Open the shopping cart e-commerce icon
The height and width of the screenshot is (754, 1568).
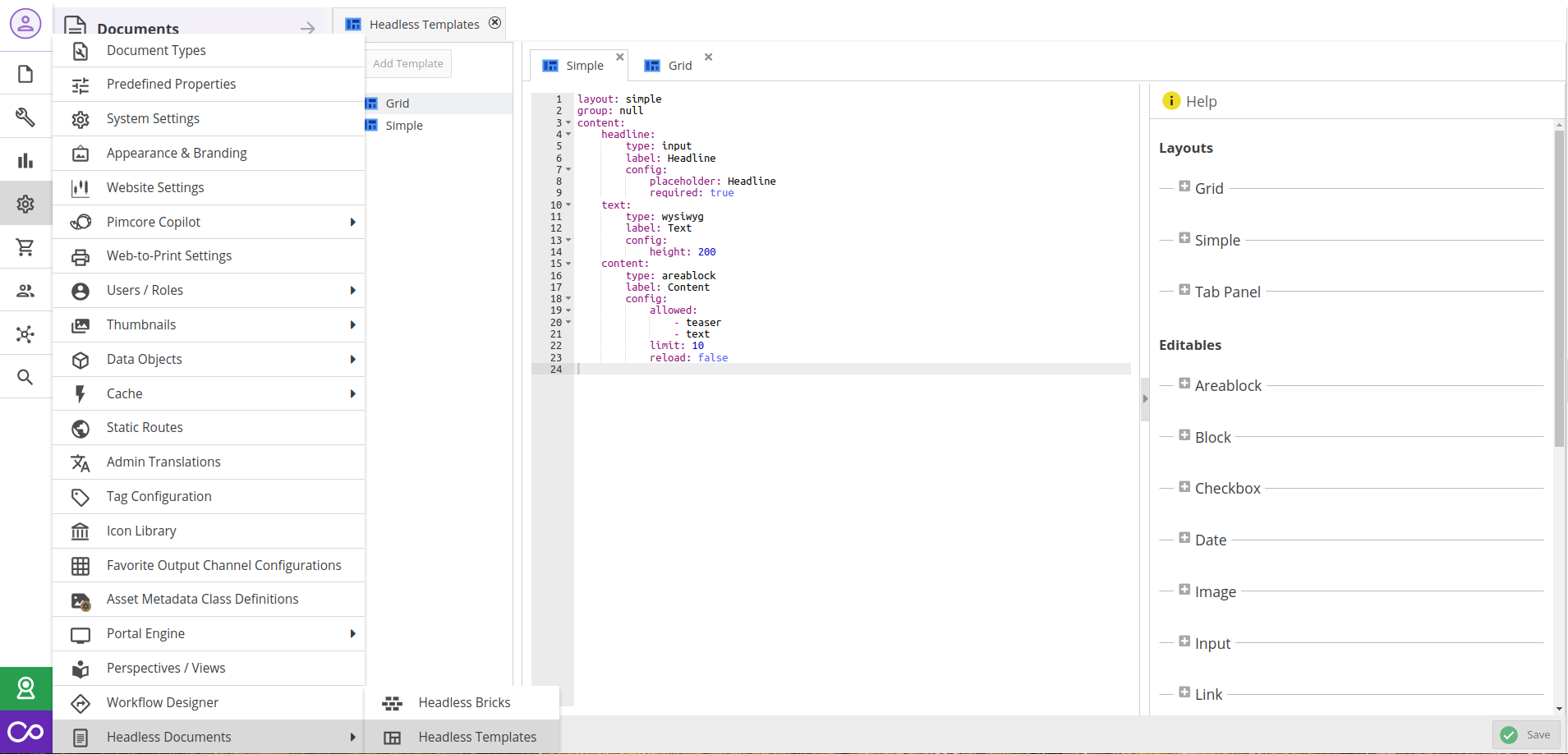click(x=25, y=246)
